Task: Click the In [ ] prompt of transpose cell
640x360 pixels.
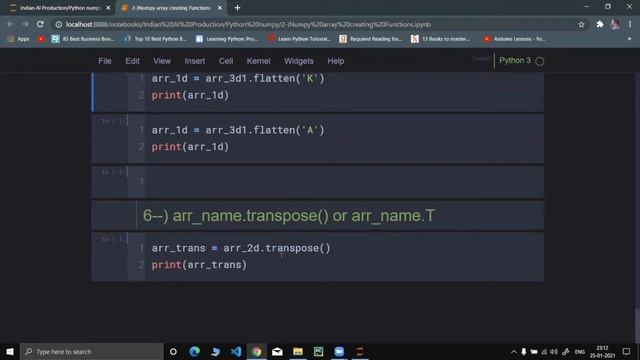Action: point(111,239)
